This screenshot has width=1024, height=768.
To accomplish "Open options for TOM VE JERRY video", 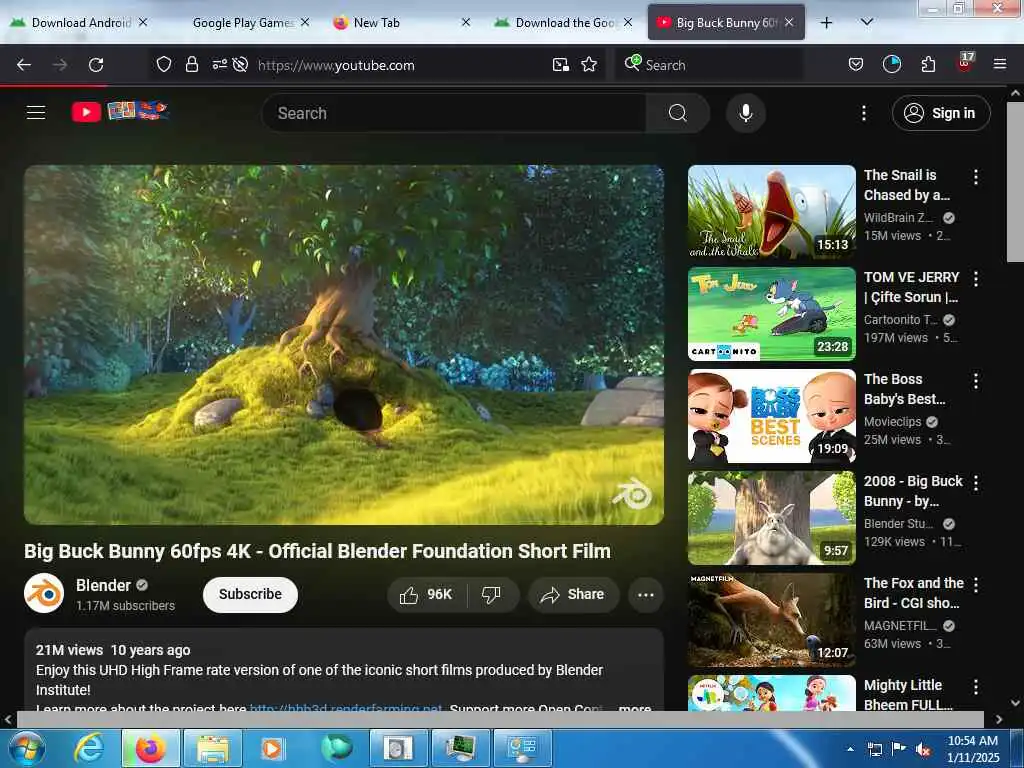I will click(976, 279).
